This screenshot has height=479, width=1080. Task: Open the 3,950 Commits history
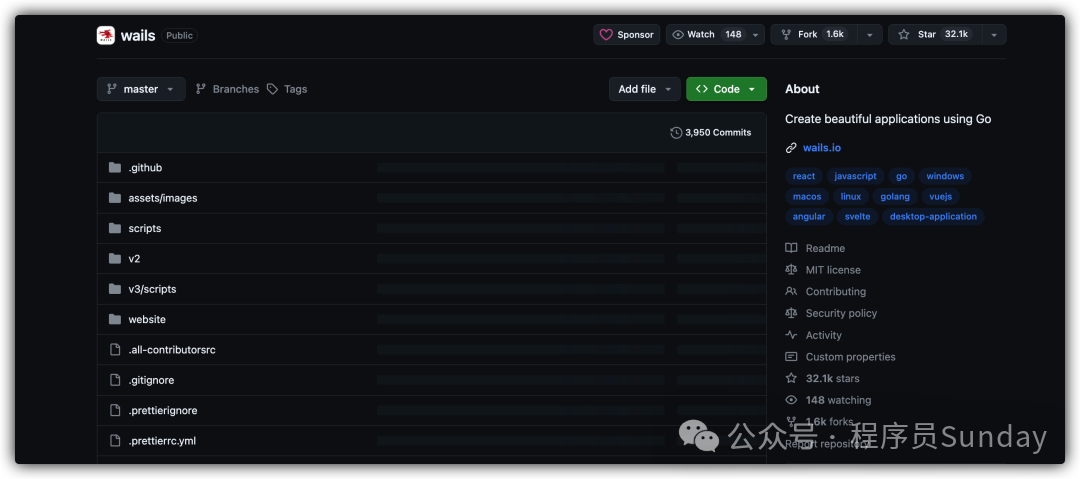pyautogui.click(x=711, y=132)
